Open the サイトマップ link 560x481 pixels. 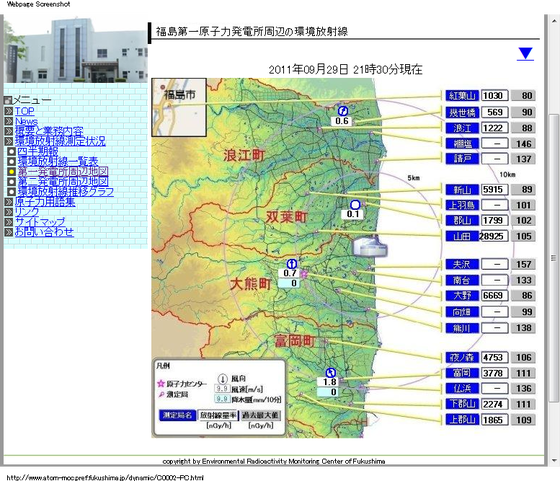pos(40,222)
